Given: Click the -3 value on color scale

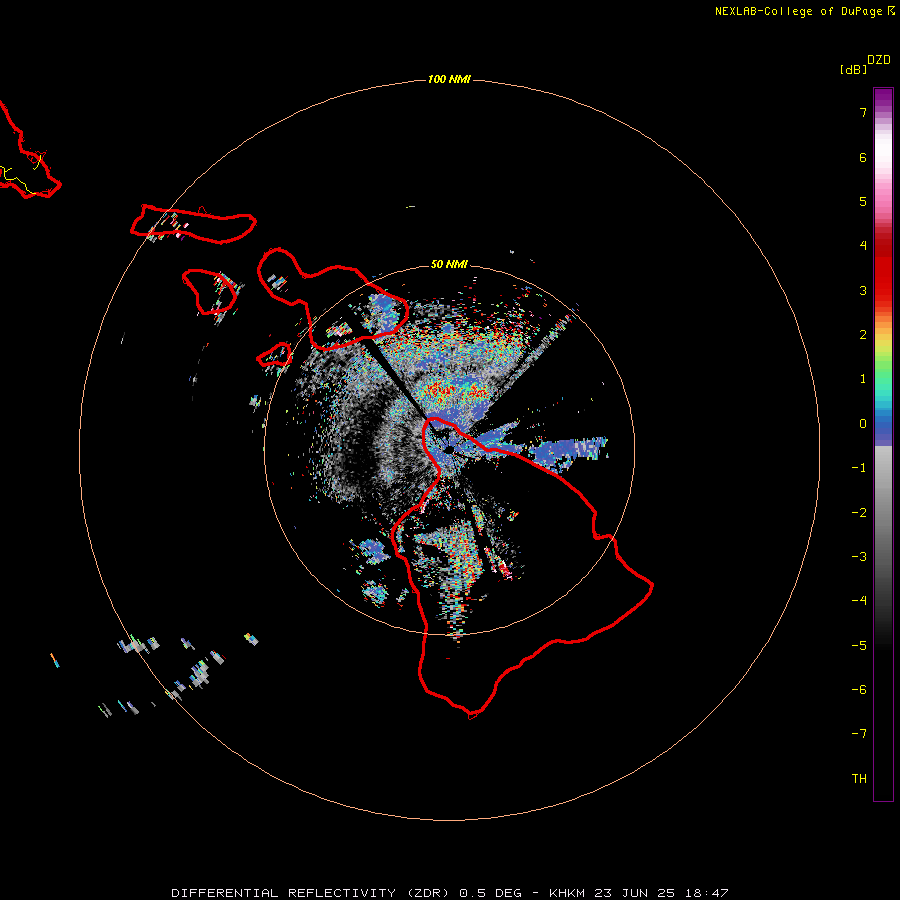Looking at the screenshot, I should click(859, 557).
